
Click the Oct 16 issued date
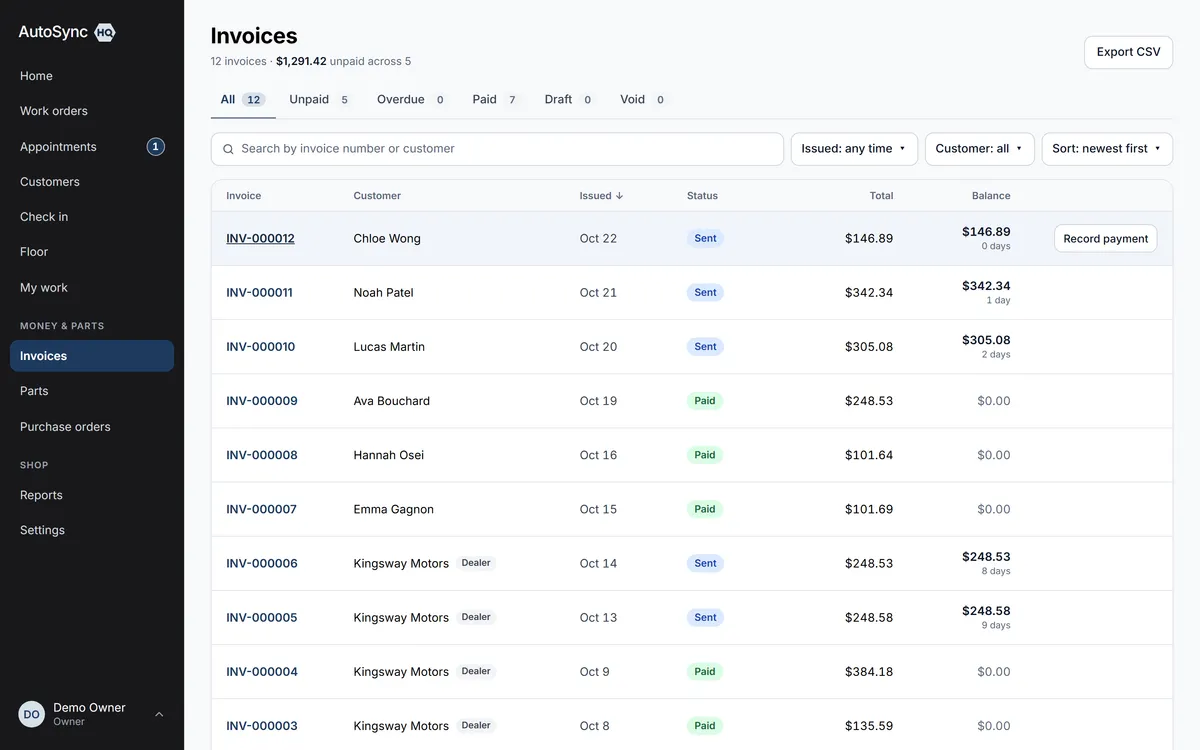[x=598, y=455]
